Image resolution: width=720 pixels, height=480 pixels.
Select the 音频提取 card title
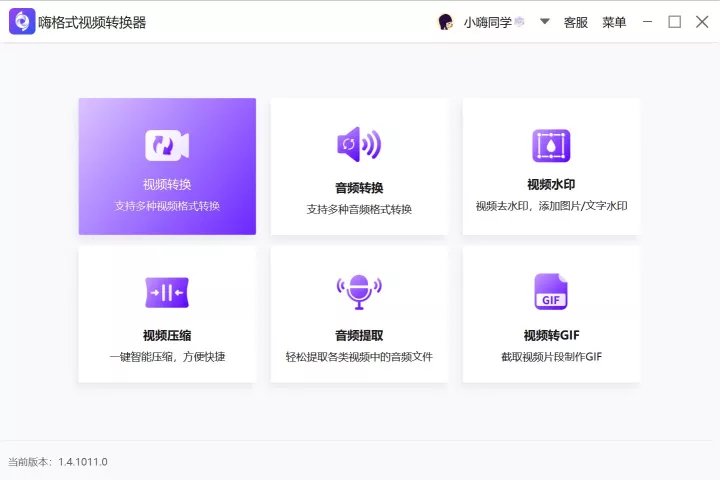[359, 335]
